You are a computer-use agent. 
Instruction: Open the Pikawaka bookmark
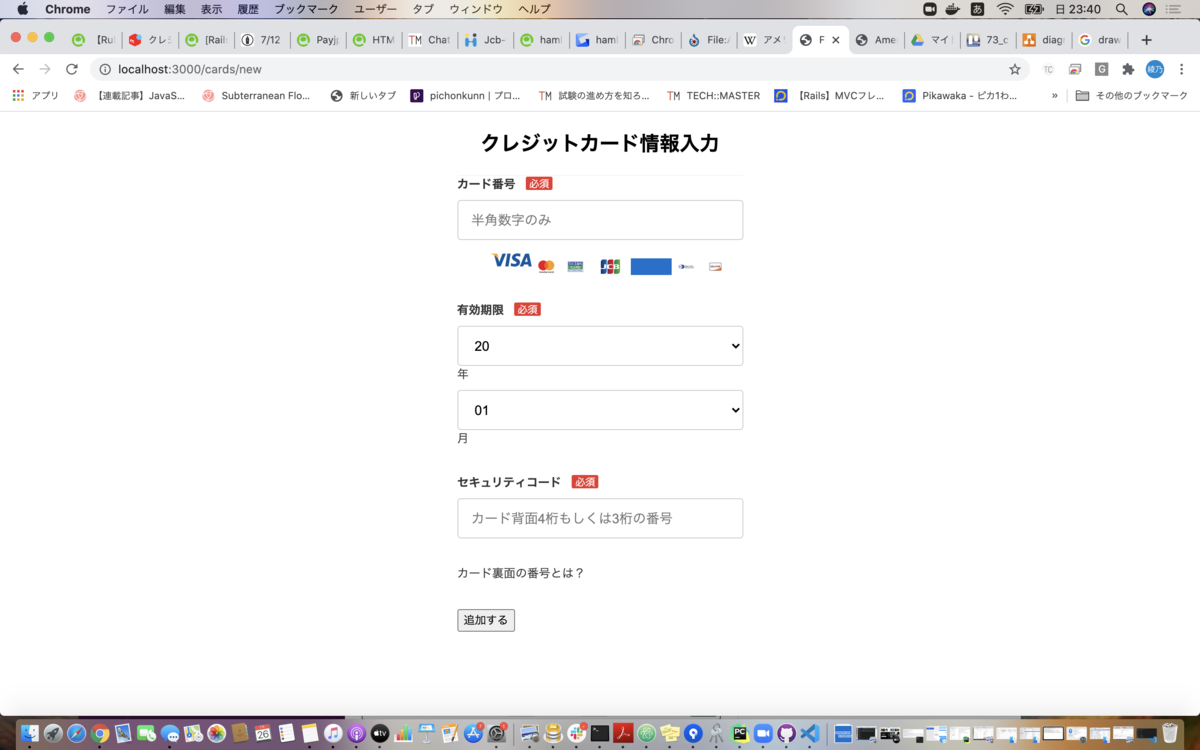pos(960,96)
